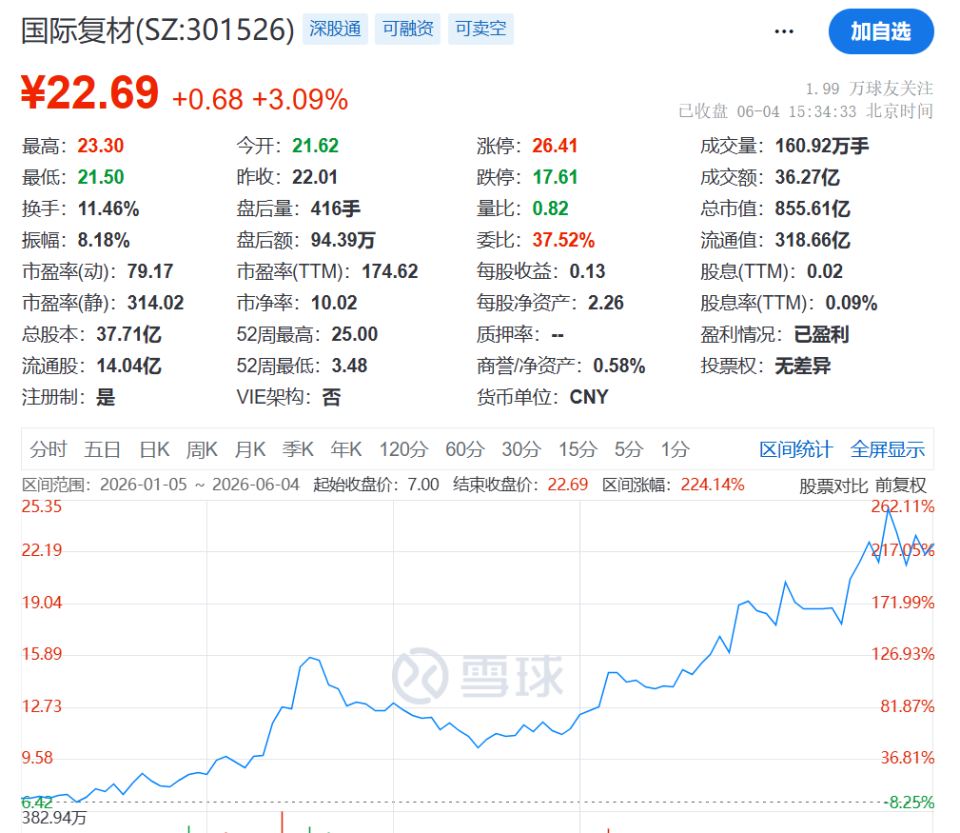Viewport: 960px width, 833px height.
Task: Click the 市盈率(静) value 314.02
Action: pyautogui.click(x=156, y=303)
